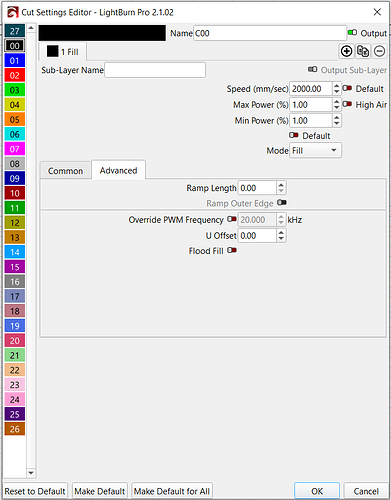Remove sub-layer with minus icon
Viewport: 391px width, 500px height.
(x=379, y=51)
